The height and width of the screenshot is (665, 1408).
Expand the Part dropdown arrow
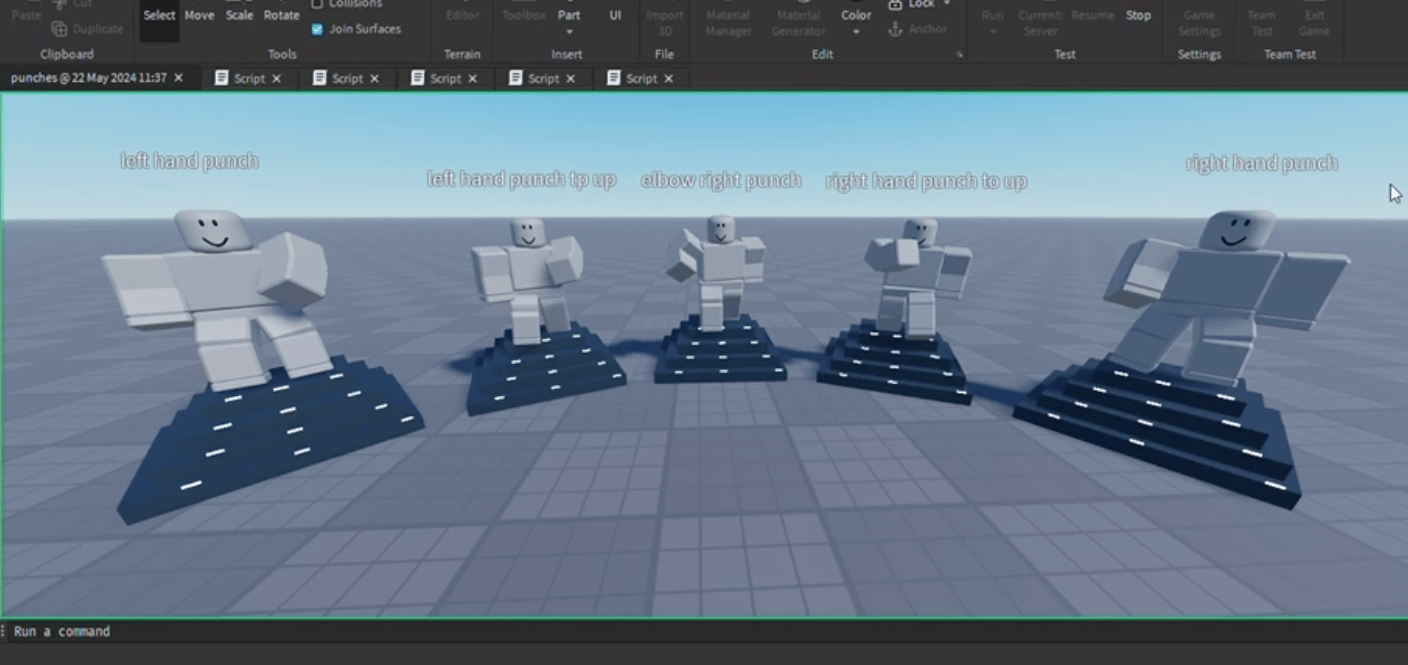pos(569,32)
